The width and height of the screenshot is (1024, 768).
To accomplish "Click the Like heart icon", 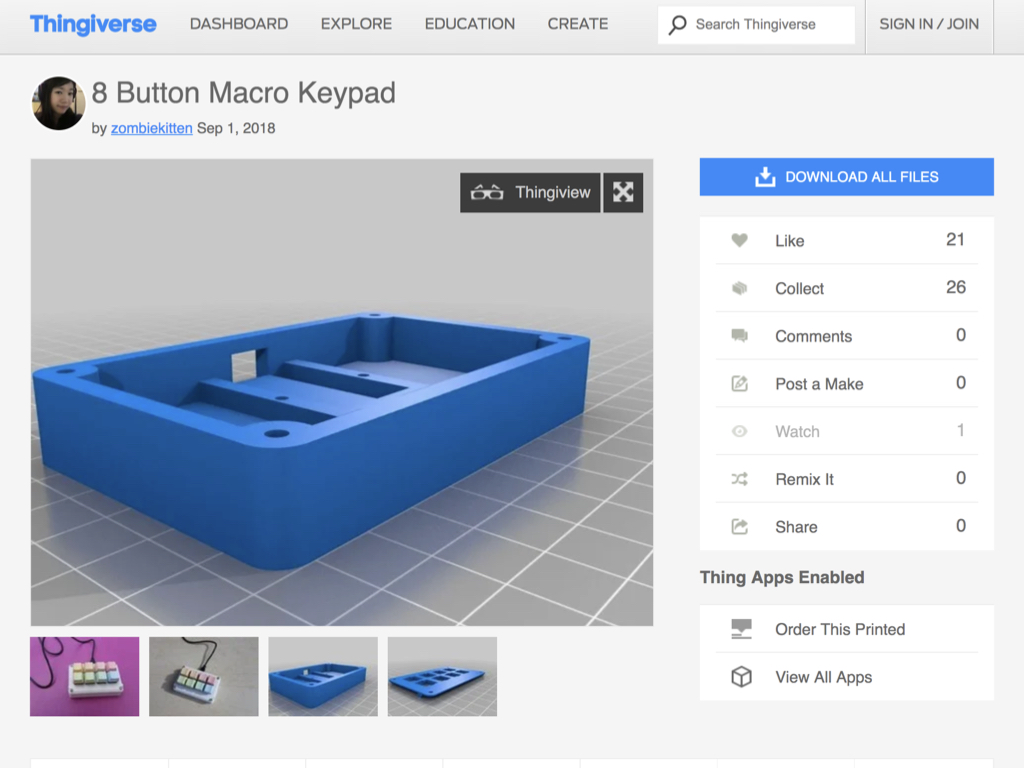I will click(739, 240).
